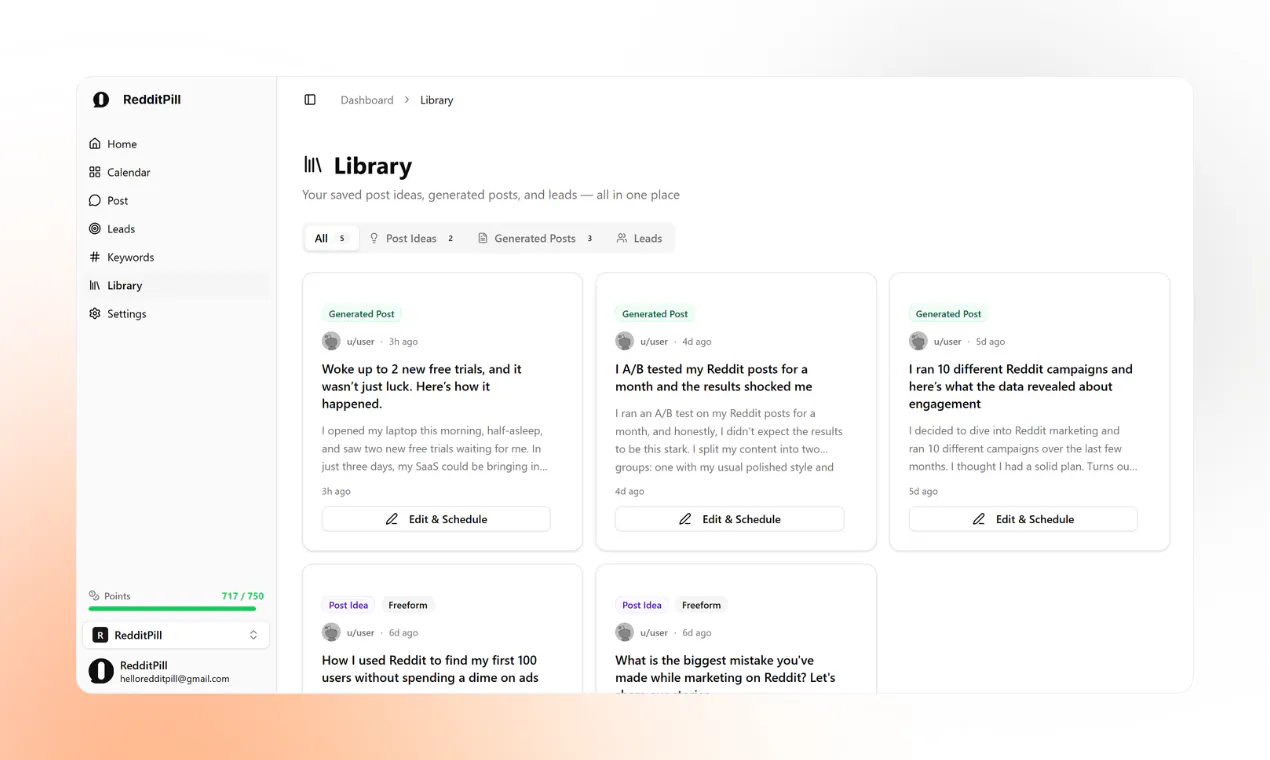The width and height of the screenshot is (1270, 760).
Task: Click the large Library heading icon
Action: click(313, 165)
